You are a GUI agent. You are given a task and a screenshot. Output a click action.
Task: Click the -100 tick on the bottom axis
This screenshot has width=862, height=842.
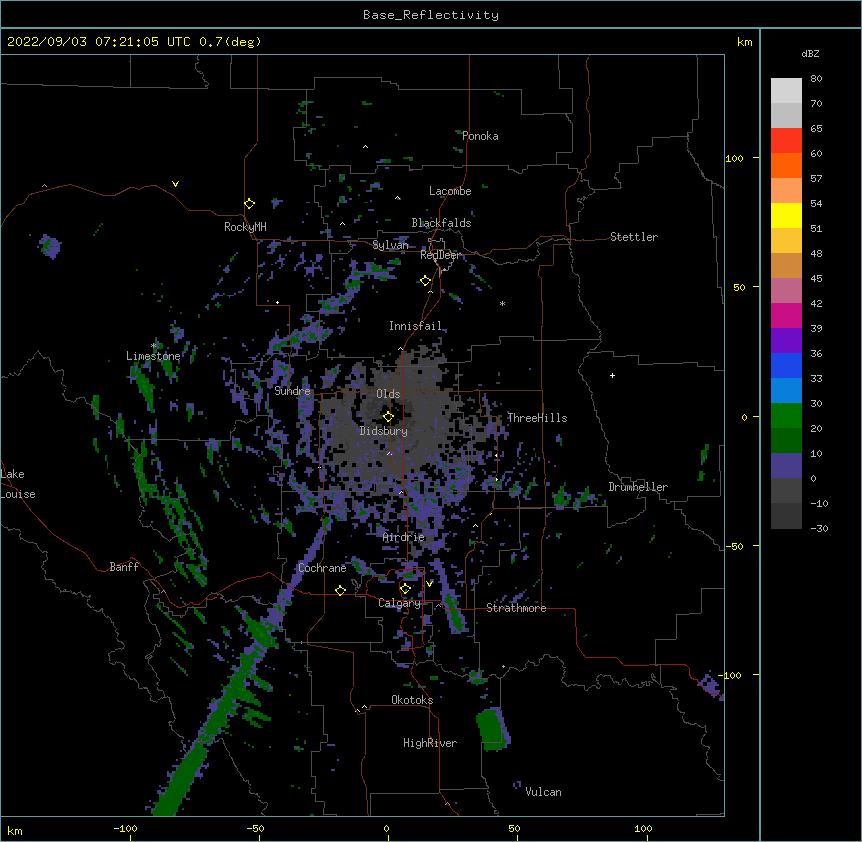coord(125,828)
